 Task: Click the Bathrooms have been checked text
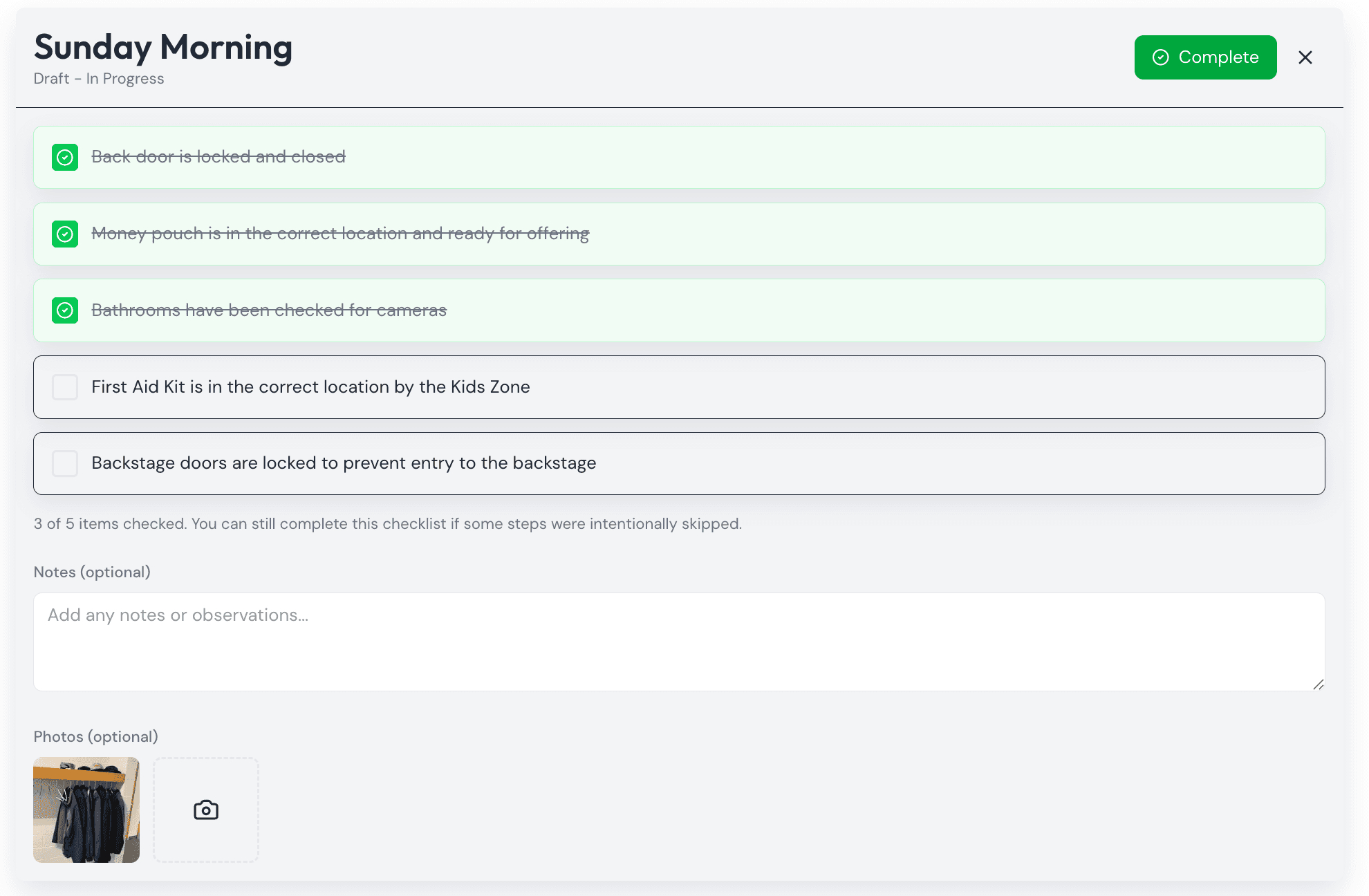(x=269, y=310)
